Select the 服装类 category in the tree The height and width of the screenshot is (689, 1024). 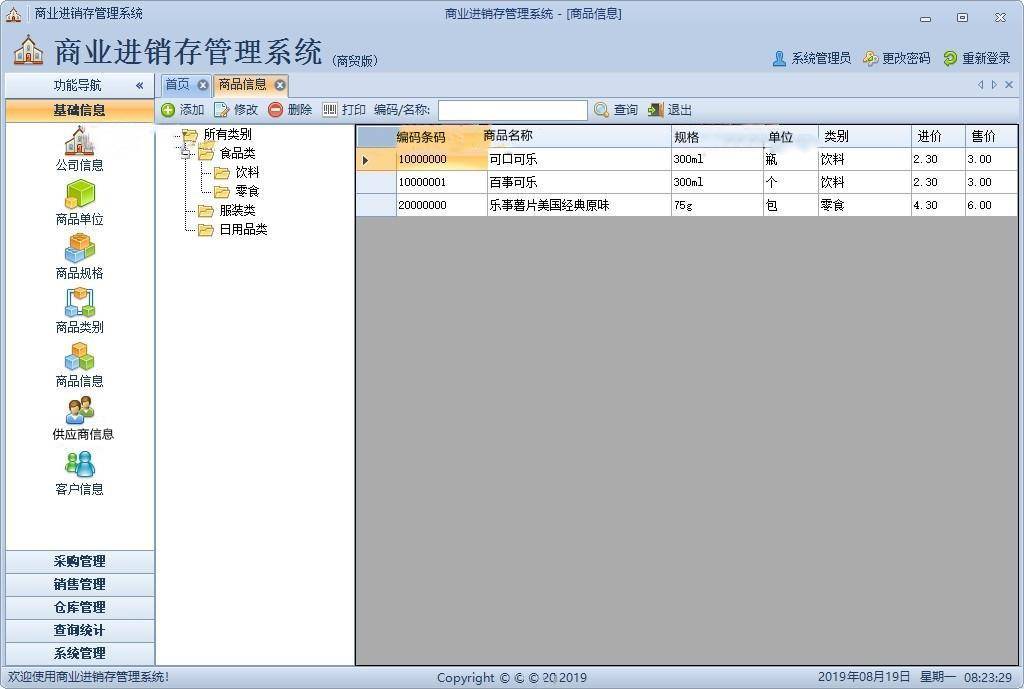pyautogui.click(x=237, y=211)
